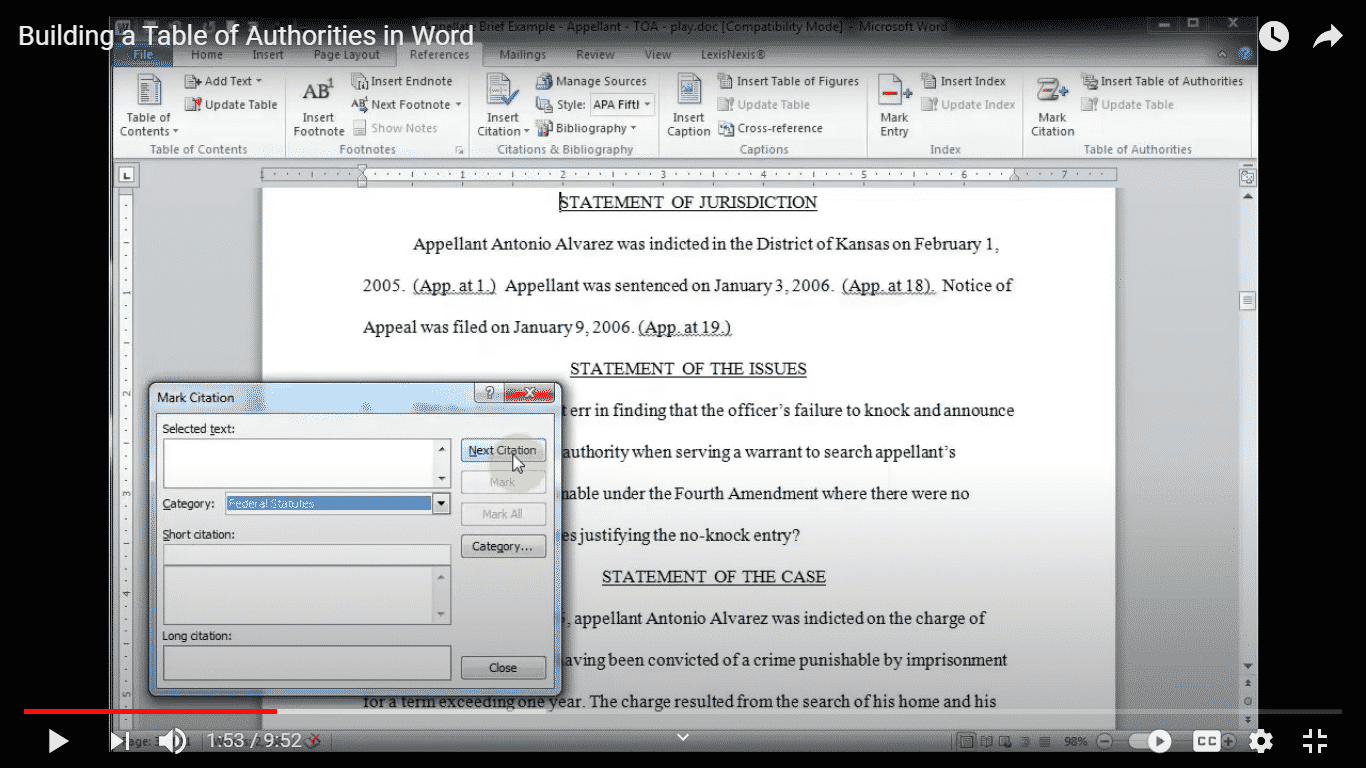Click the STATEMENT OF THE ISSUES heading
Screen dimensions: 1366x768
(x=688, y=369)
